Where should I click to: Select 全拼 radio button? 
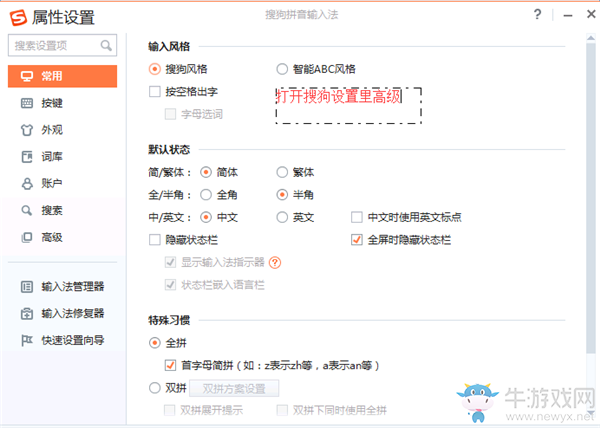[155, 343]
